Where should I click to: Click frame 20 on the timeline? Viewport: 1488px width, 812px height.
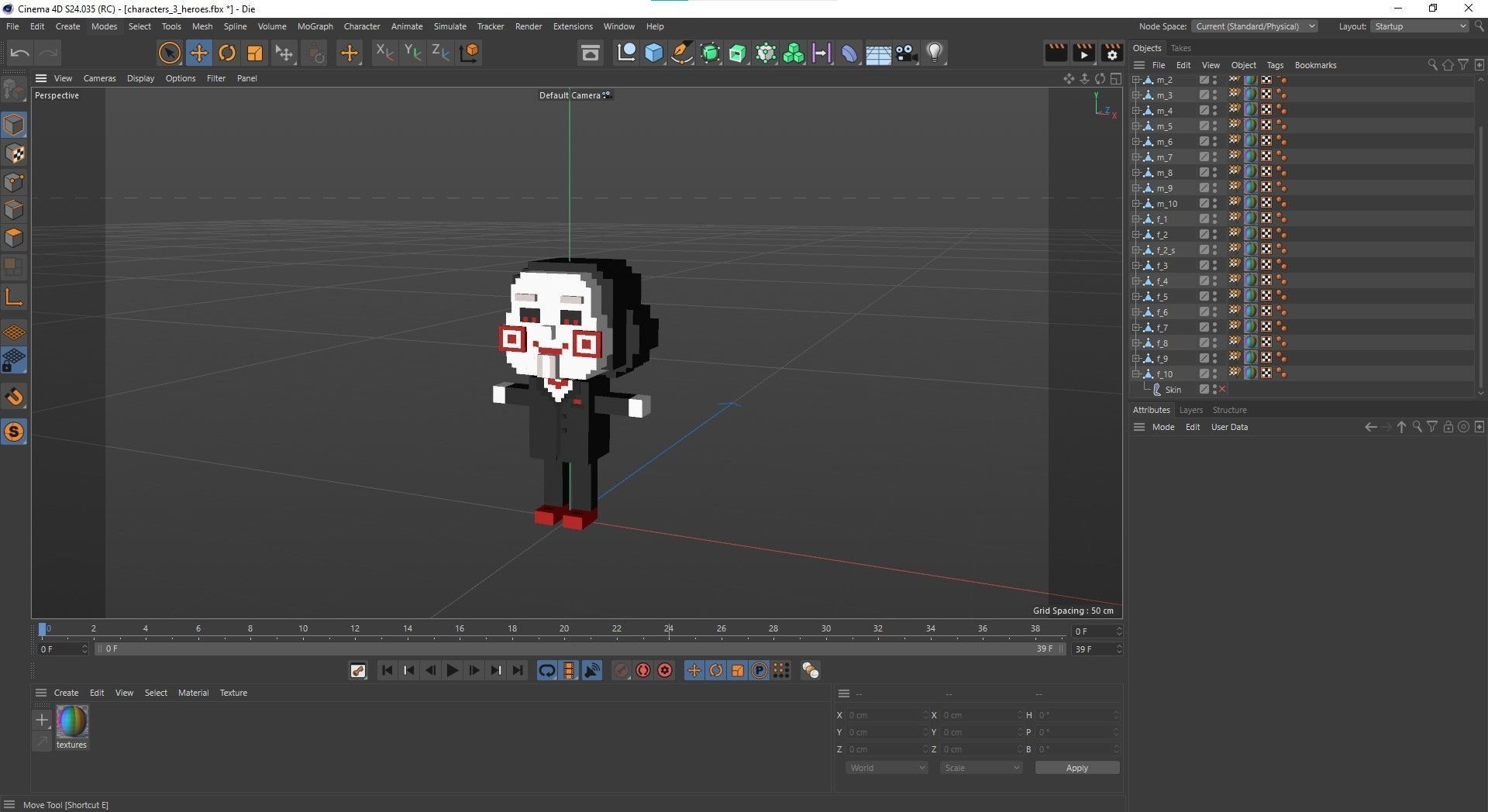coord(564,630)
